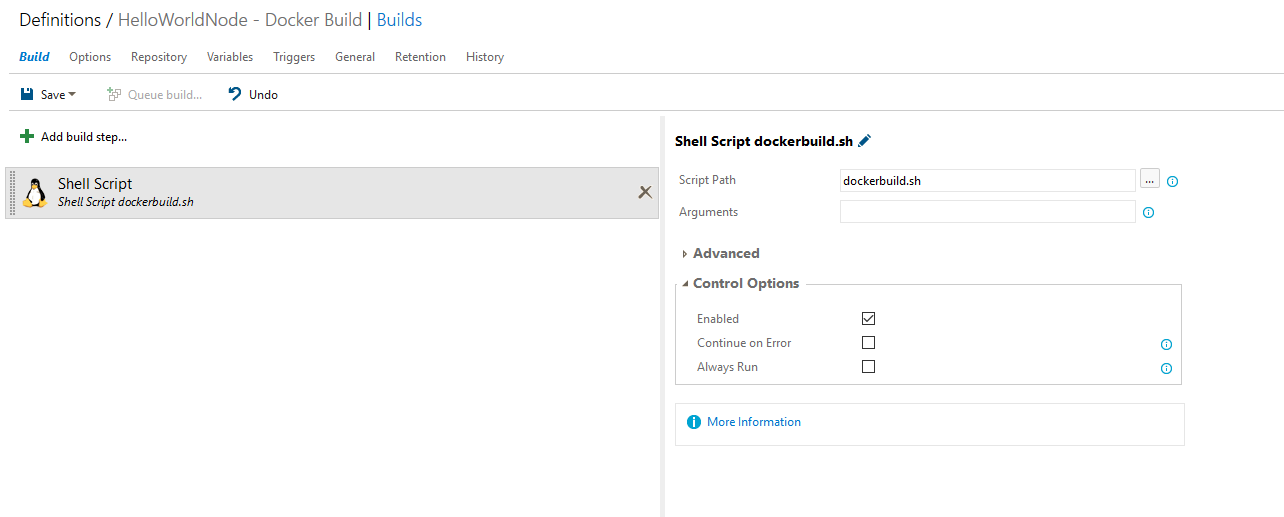The image size is (1284, 517).
Task: Remove the Shell Script step with X
Action: pyautogui.click(x=645, y=192)
